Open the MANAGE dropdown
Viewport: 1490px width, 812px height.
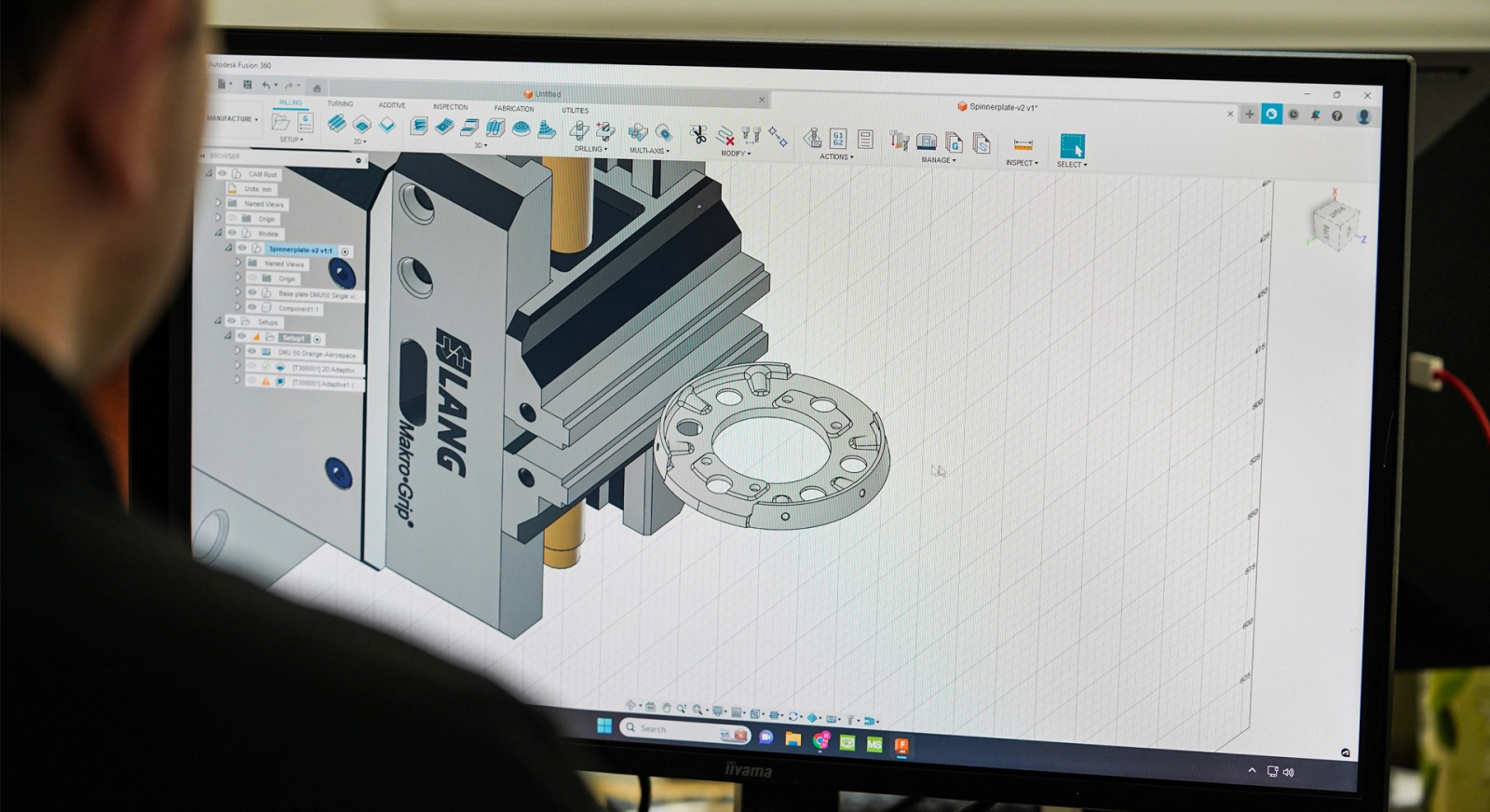point(939,160)
